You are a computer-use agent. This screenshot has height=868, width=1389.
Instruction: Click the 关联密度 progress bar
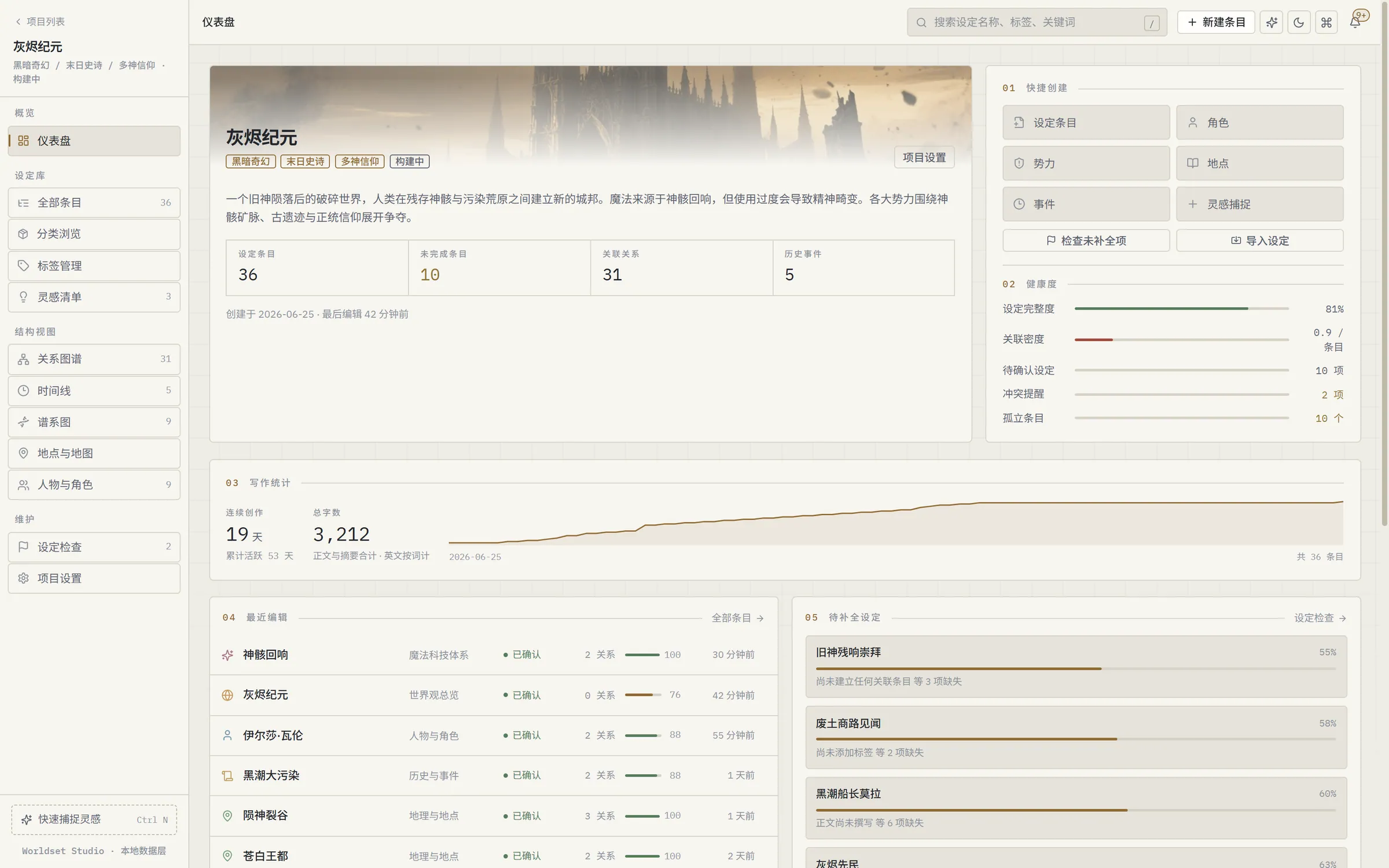1181,340
